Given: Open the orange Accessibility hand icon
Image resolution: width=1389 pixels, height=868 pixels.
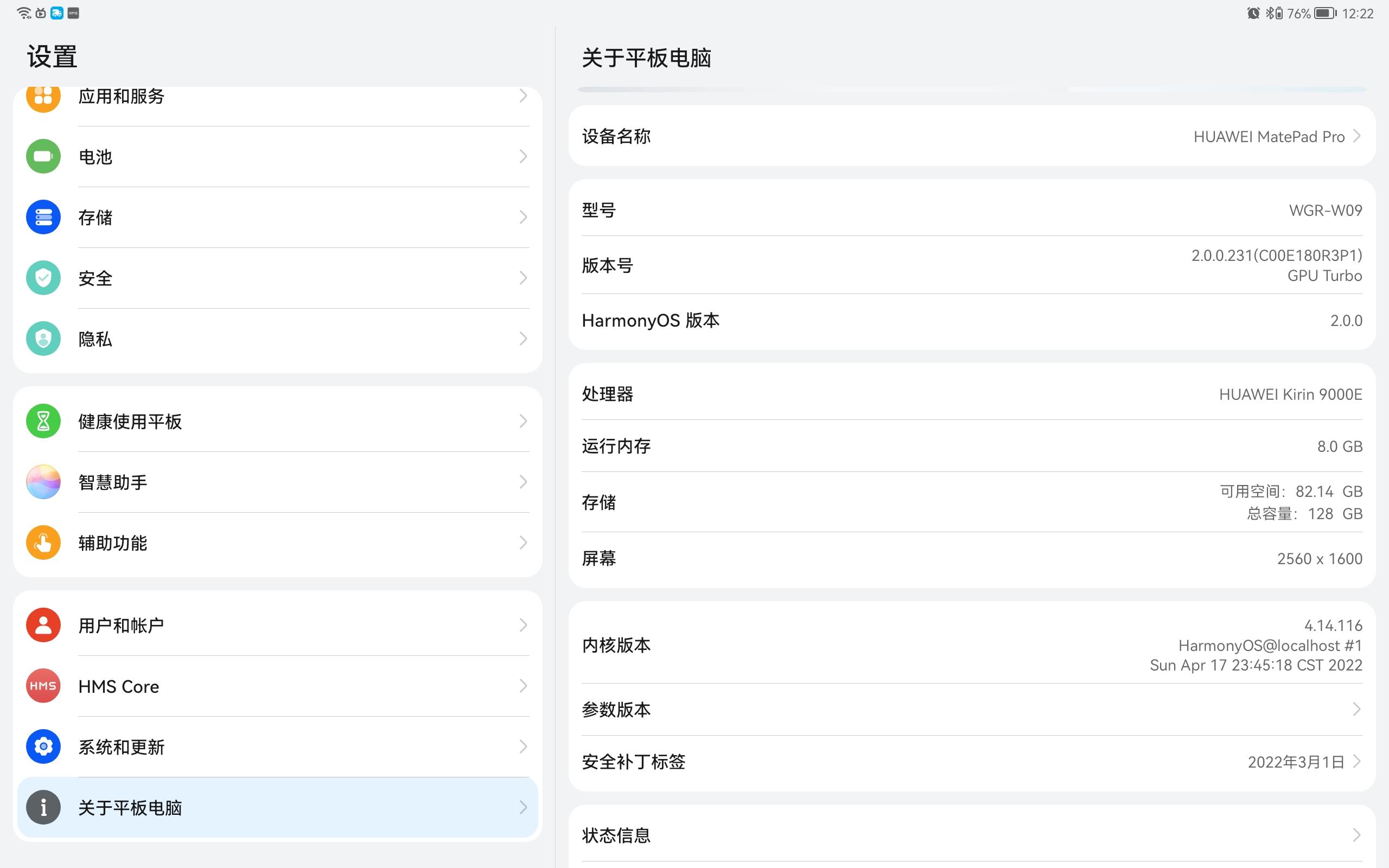Looking at the screenshot, I should click(43, 542).
